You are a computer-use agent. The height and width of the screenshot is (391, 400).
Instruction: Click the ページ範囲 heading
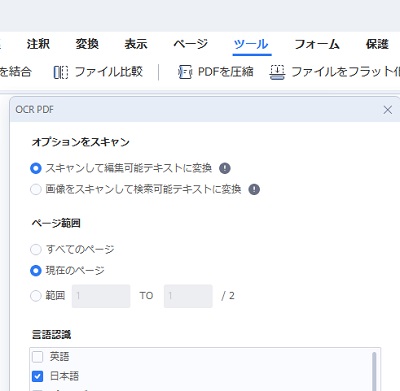(56, 223)
